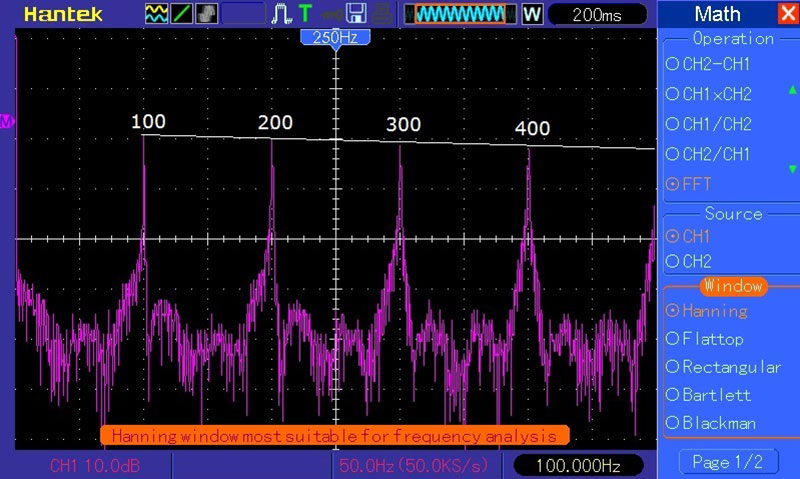
Task: Select the CH2-CH1 operation
Action: (708, 64)
